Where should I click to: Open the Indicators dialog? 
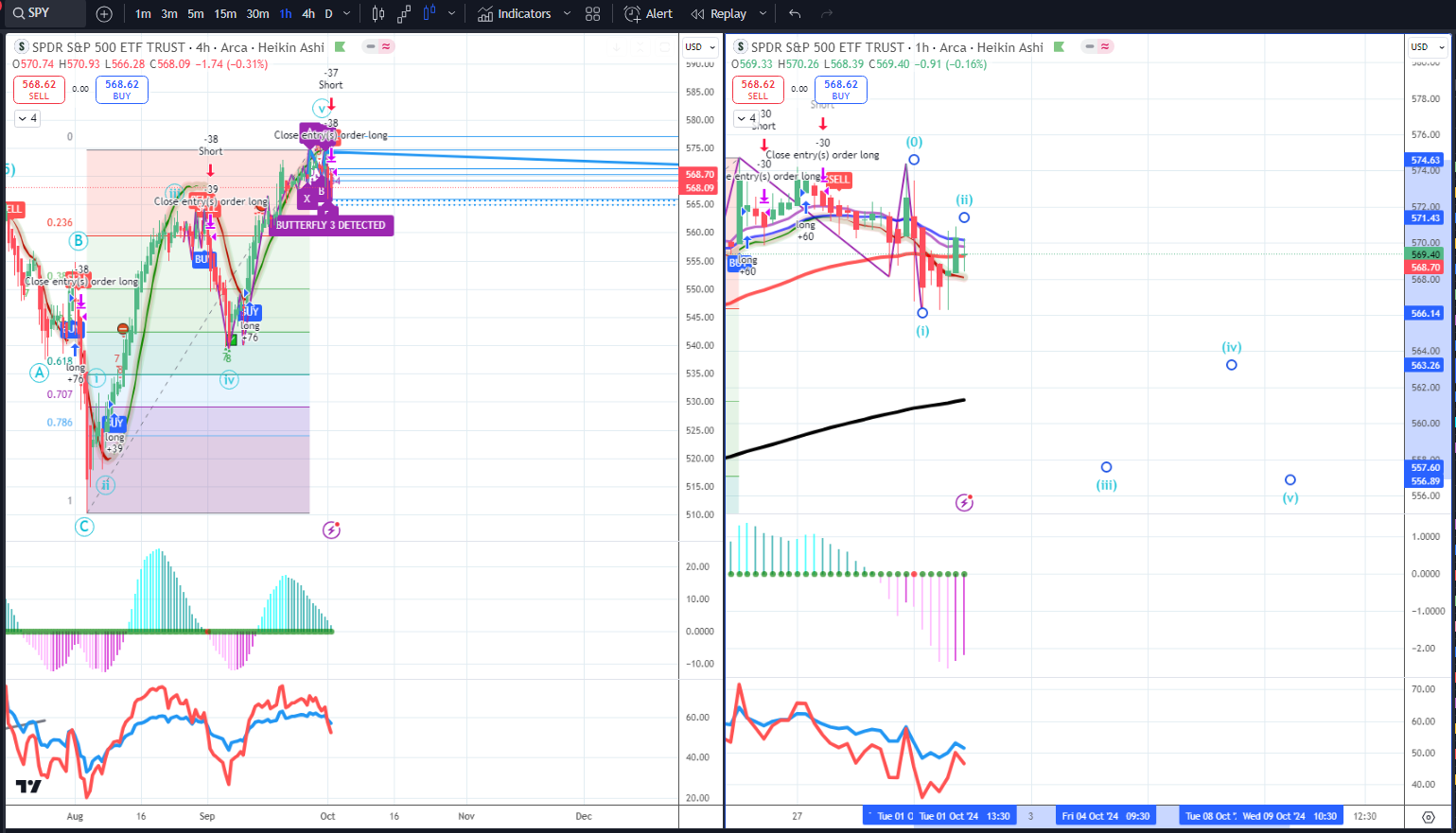point(515,14)
